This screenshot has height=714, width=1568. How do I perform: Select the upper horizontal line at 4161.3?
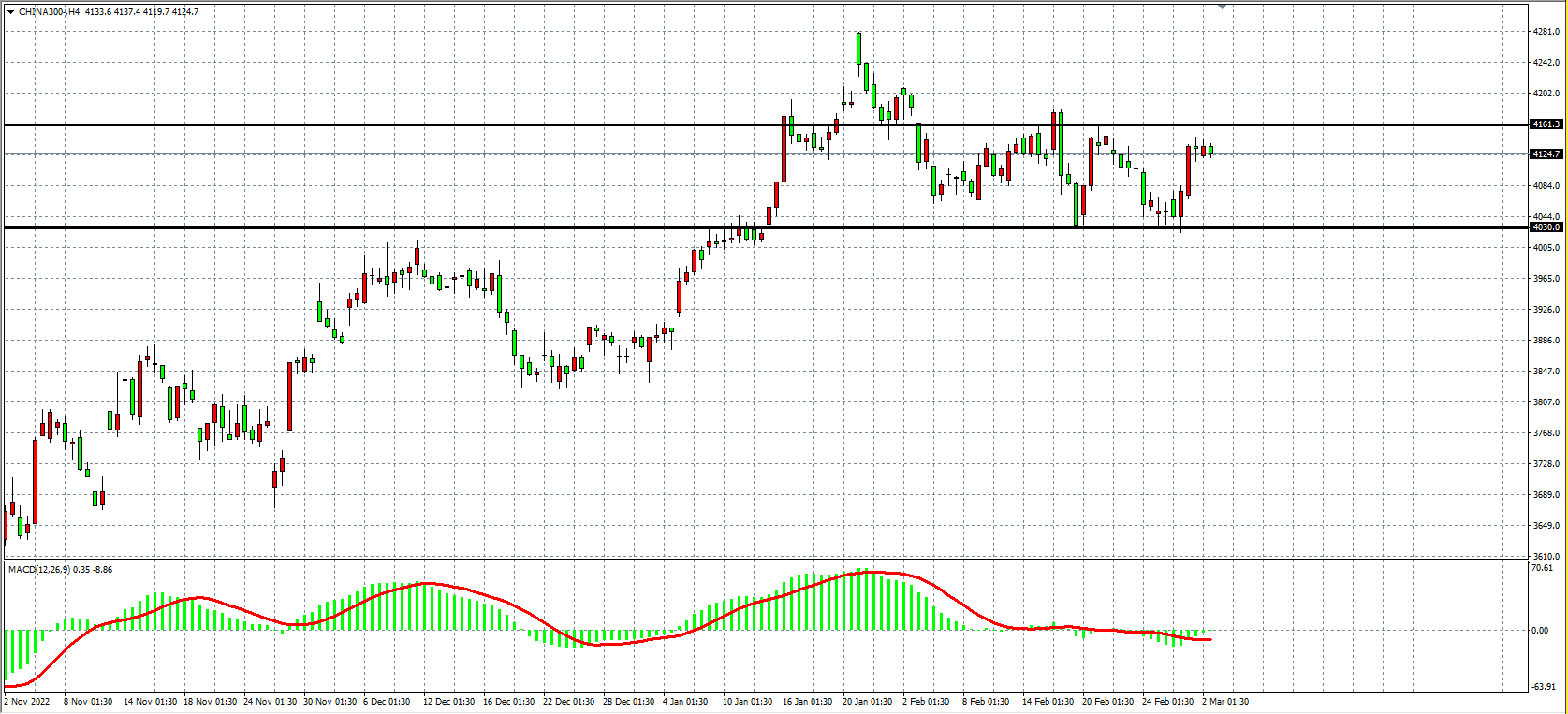click(x=562, y=124)
